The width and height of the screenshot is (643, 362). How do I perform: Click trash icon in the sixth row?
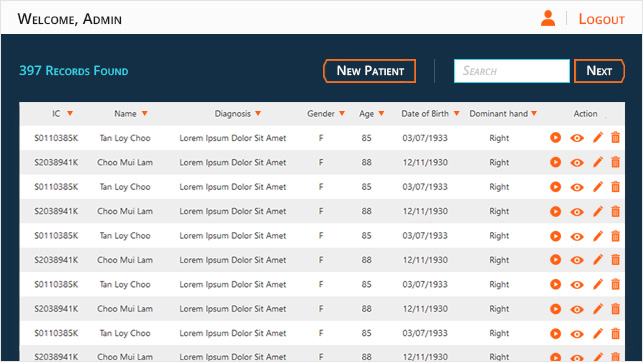click(x=616, y=260)
